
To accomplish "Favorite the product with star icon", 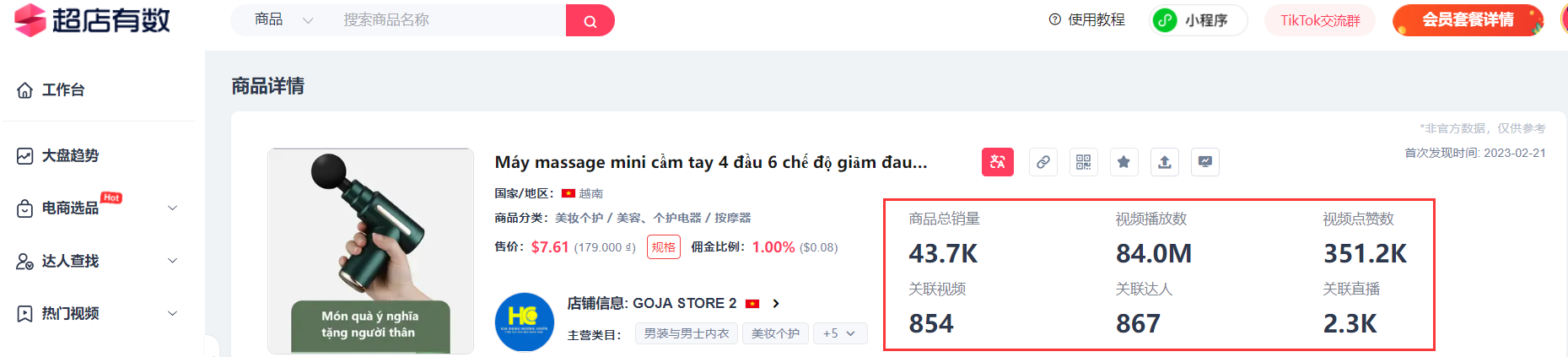I will (1124, 162).
